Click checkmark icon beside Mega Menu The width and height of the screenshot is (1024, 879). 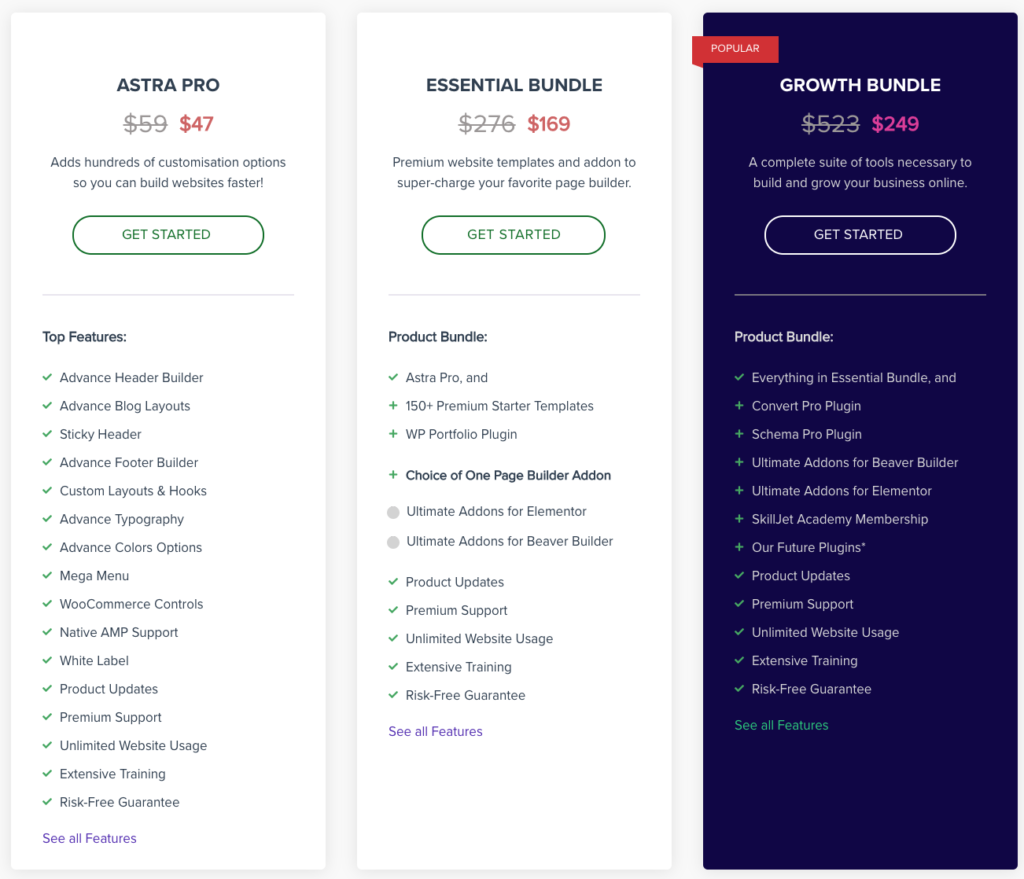click(47, 575)
